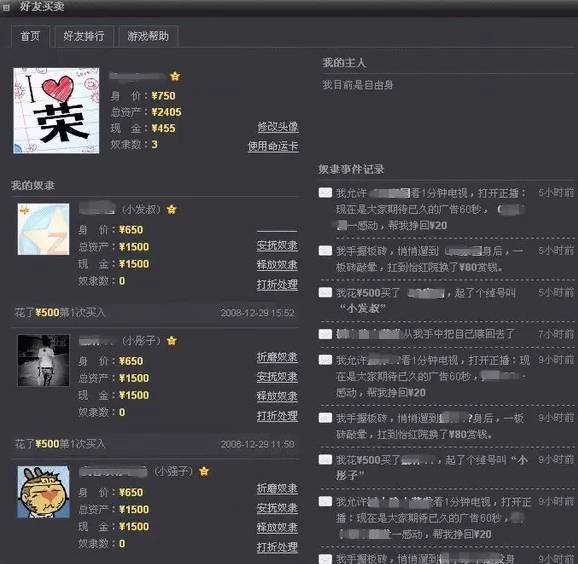Click 安抚奴隶 for slave 小强子
This screenshot has height=564, width=578.
point(277,508)
